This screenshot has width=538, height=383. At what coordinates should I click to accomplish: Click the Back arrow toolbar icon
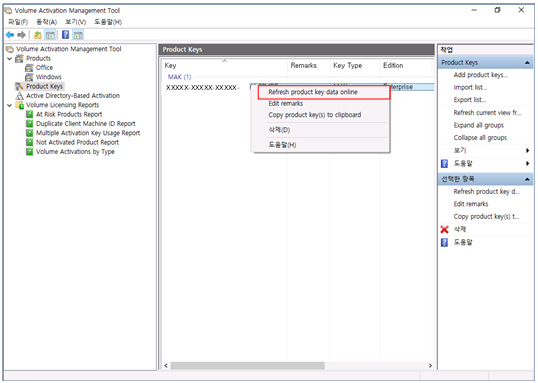10,35
